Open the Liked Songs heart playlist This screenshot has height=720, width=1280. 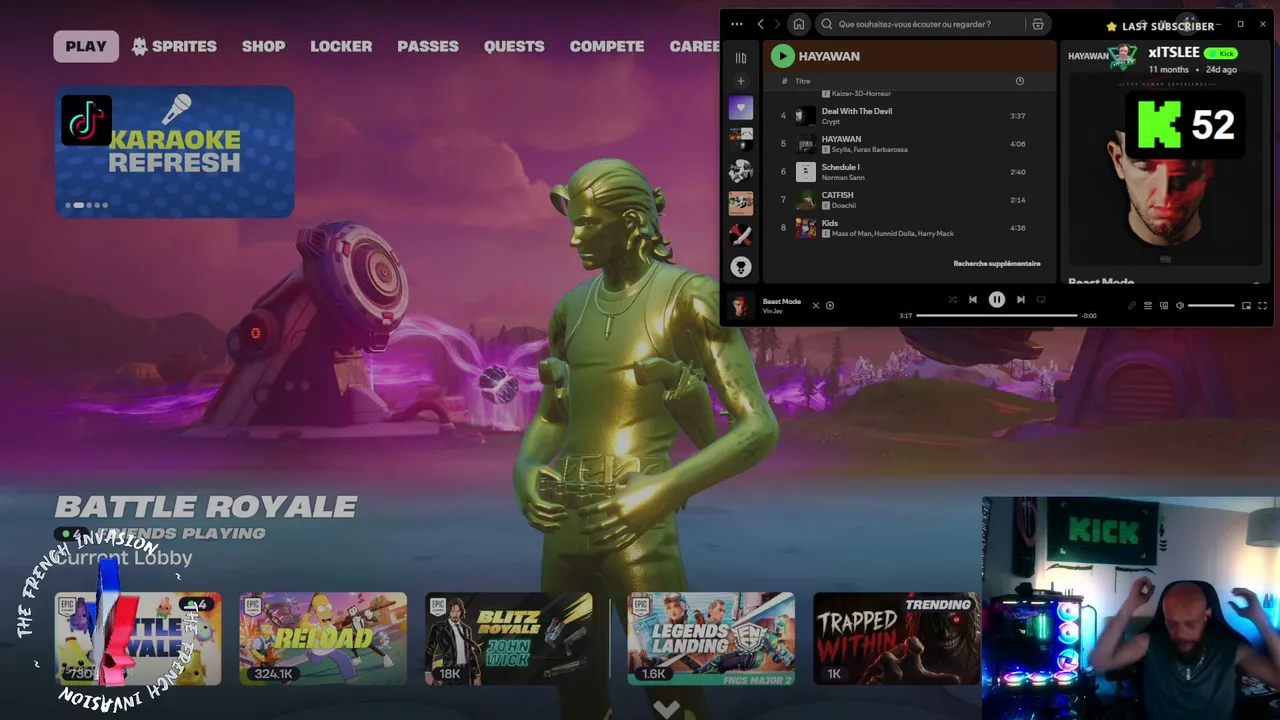click(x=741, y=107)
